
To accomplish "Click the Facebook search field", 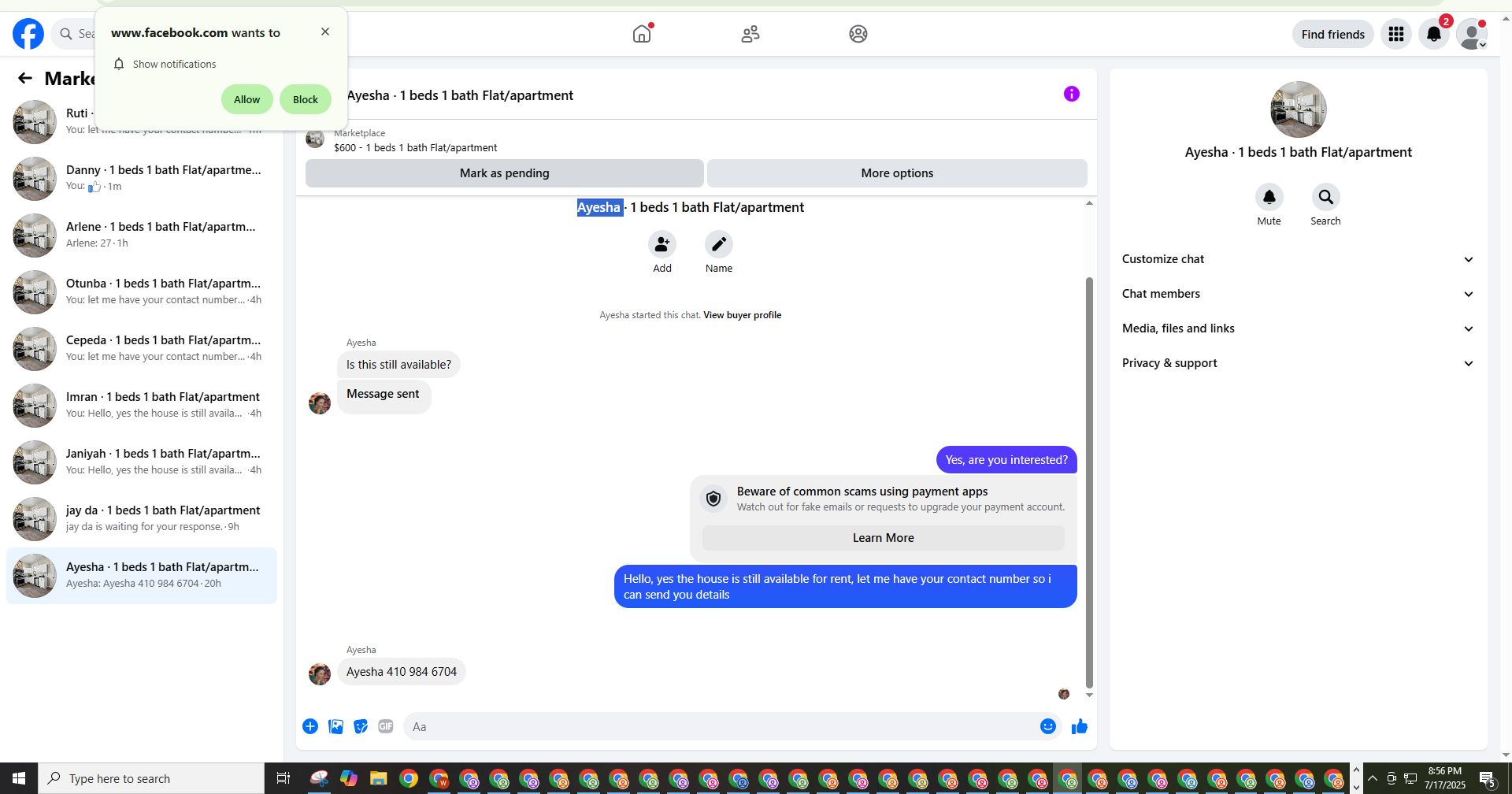I will 75,34.
